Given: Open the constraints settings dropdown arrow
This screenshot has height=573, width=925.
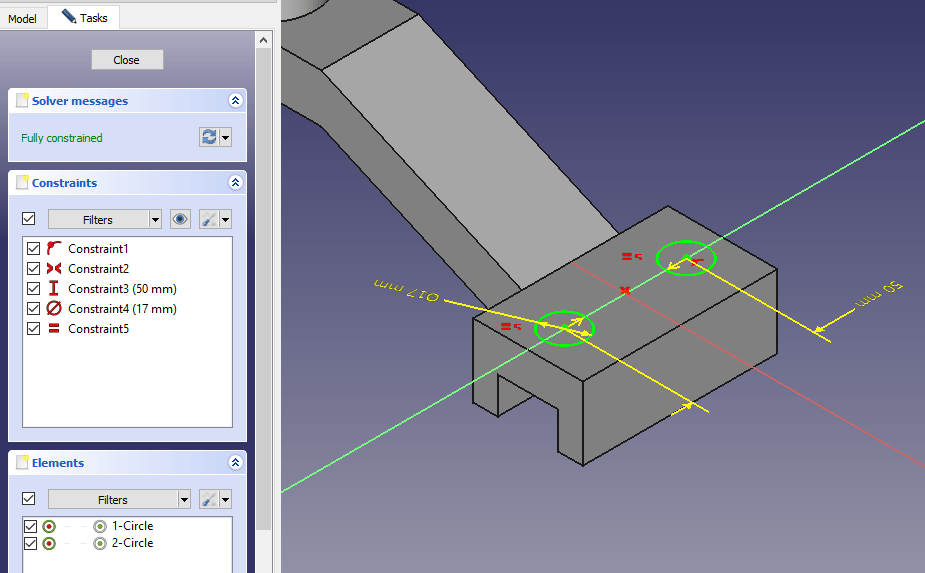Looking at the screenshot, I should (x=225, y=220).
